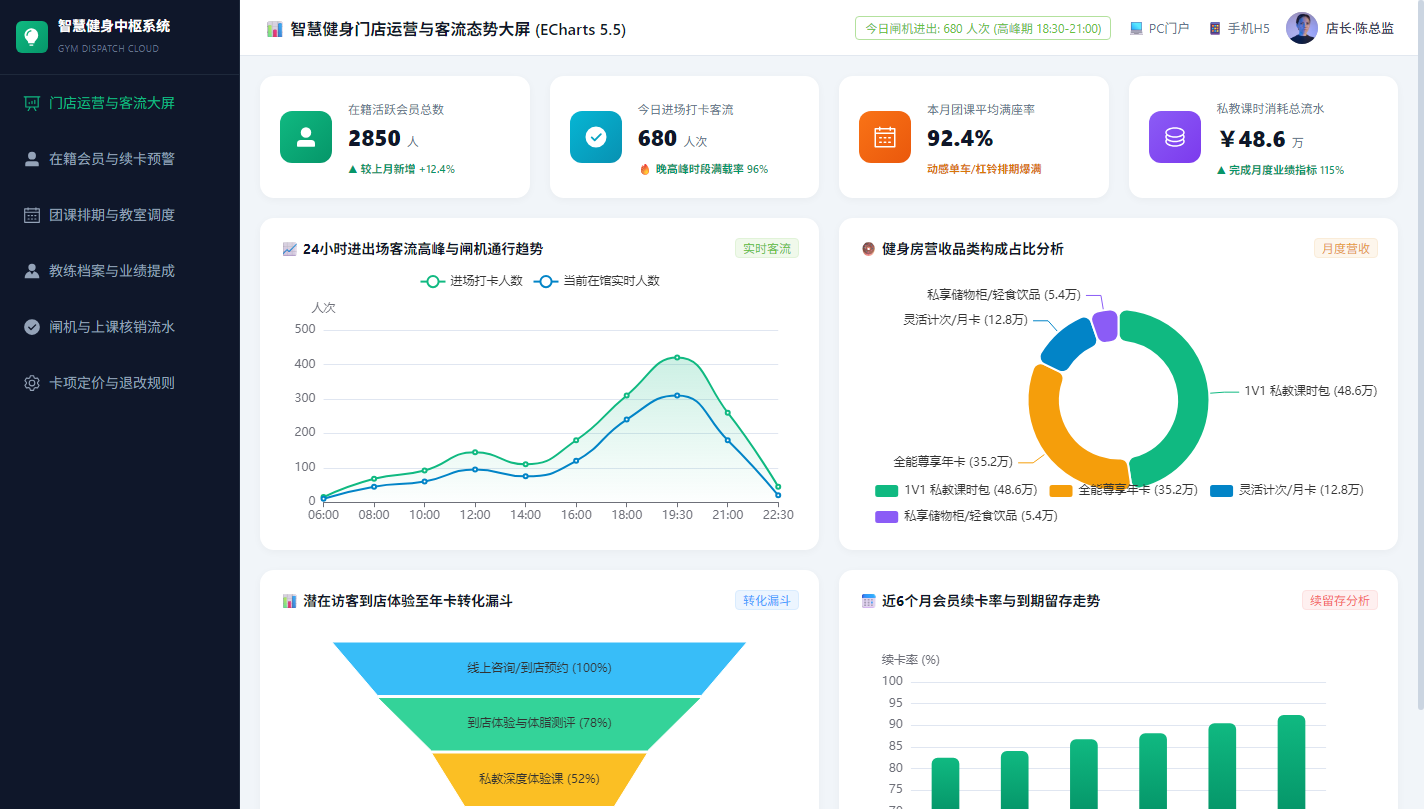Open 在籍会员与续卡预警 menu item
1424x809 pixels.
pos(120,159)
